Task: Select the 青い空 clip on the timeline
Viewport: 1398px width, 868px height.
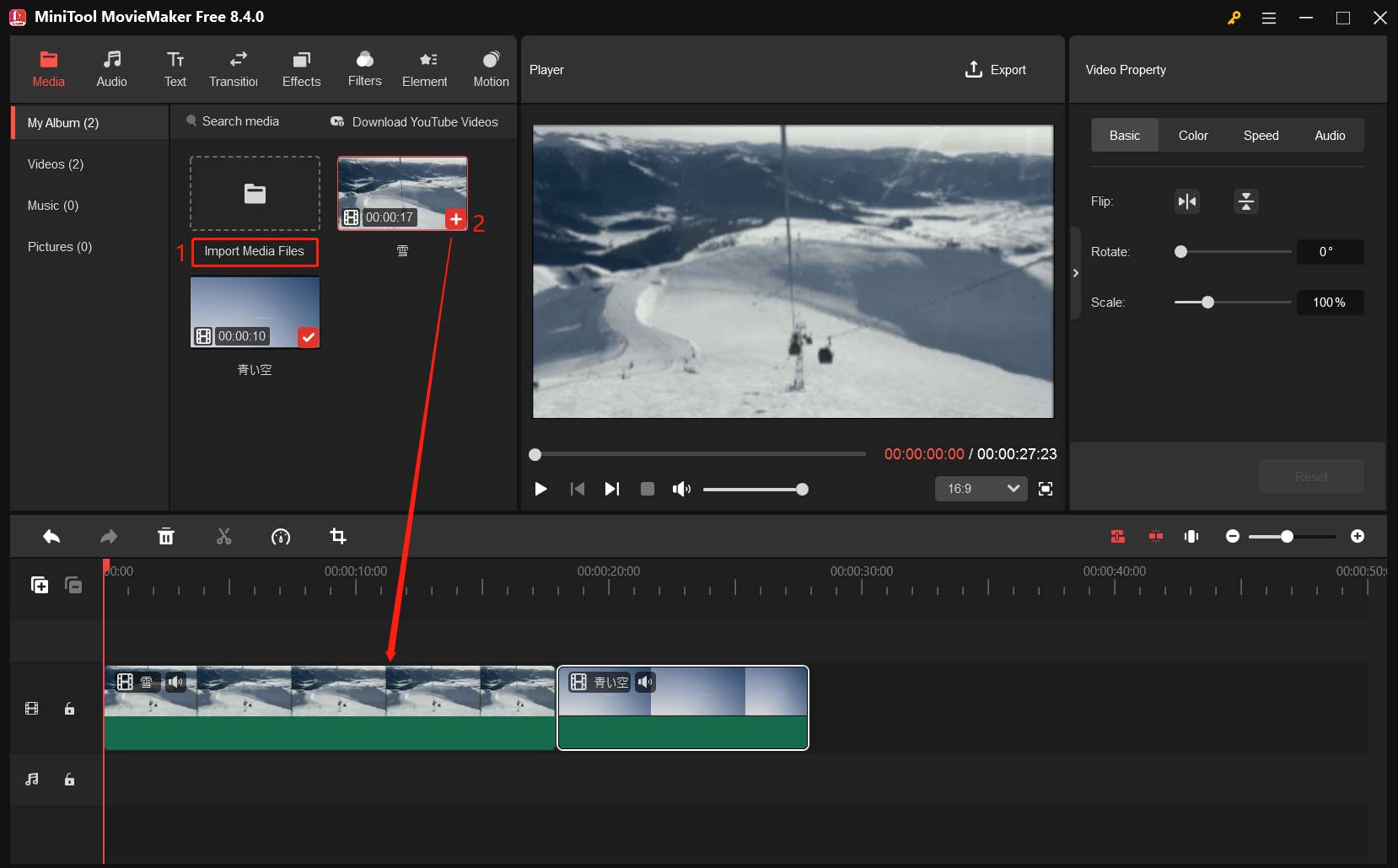Action: pyautogui.click(x=683, y=708)
